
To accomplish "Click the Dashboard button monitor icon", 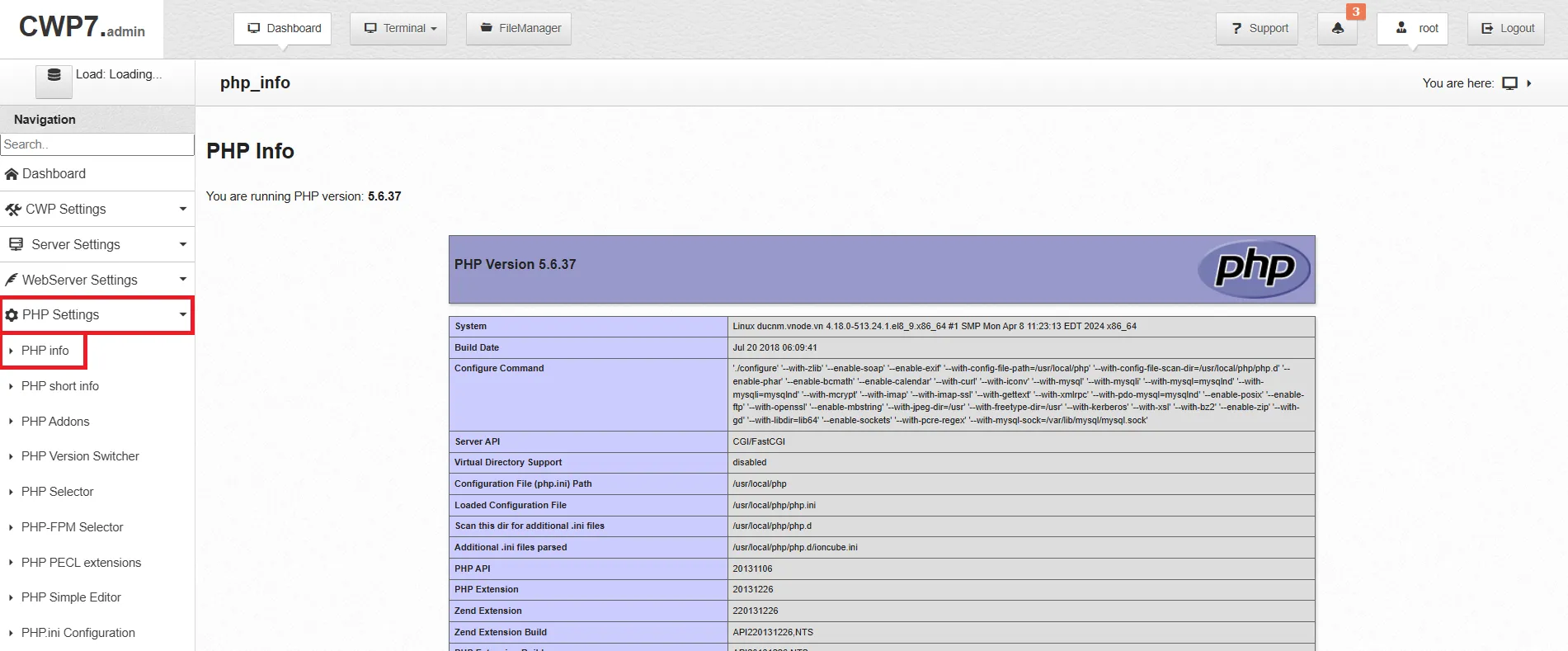I will (x=254, y=28).
